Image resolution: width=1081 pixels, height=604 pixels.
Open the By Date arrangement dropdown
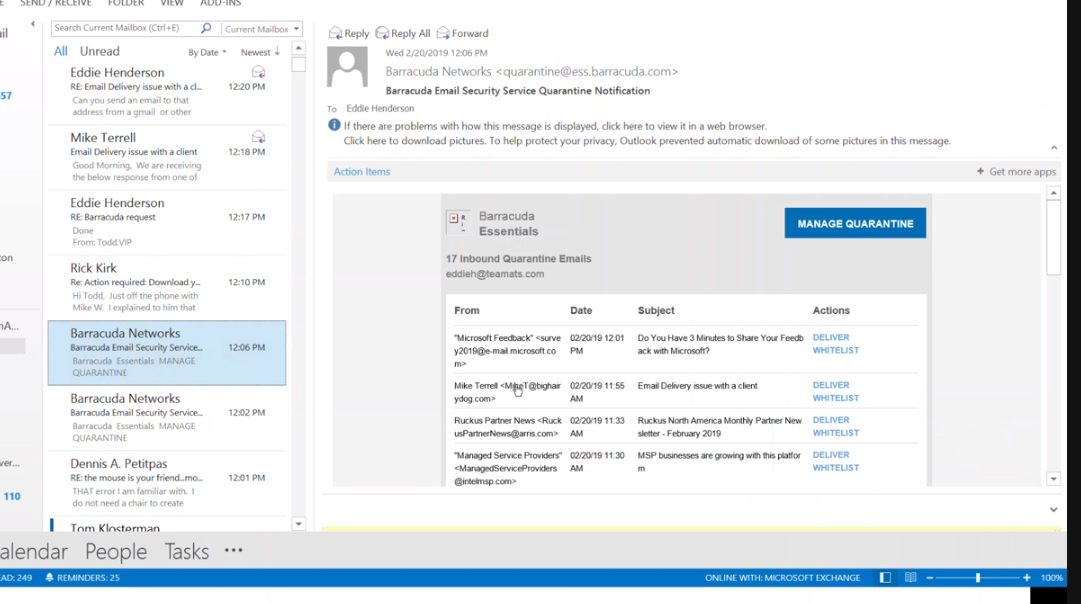coord(207,52)
